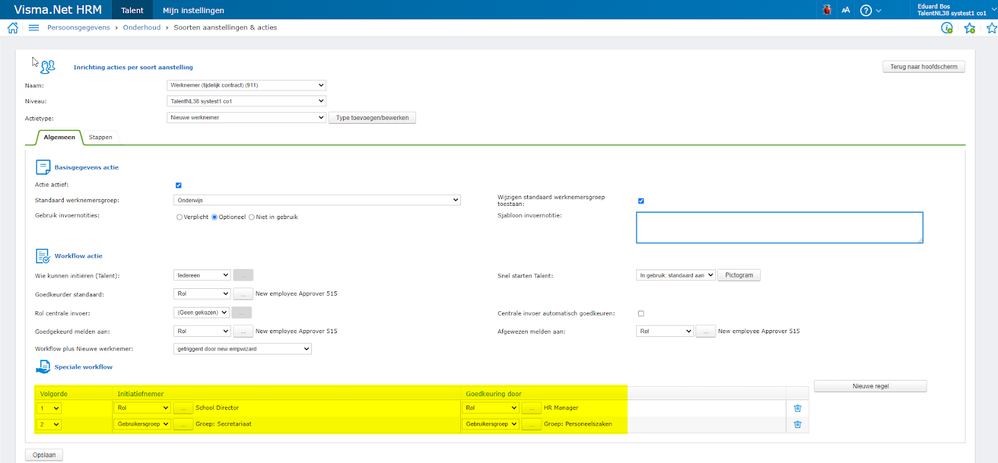Open the Naam dropdown
The width and height of the screenshot is (998, 463).
[246, 85]
